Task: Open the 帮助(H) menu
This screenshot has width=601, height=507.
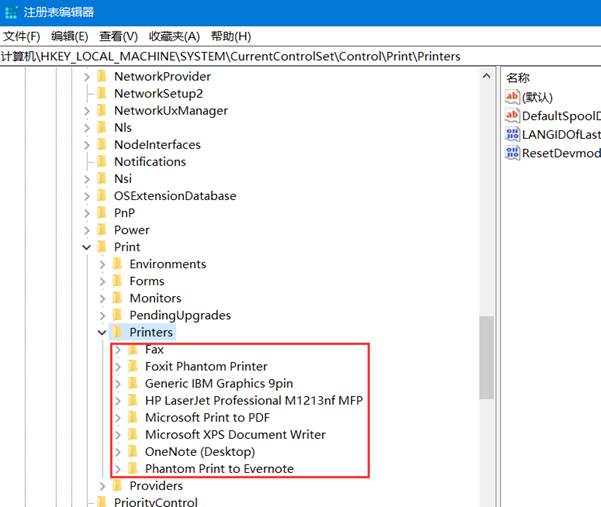Action: [231, 36]
